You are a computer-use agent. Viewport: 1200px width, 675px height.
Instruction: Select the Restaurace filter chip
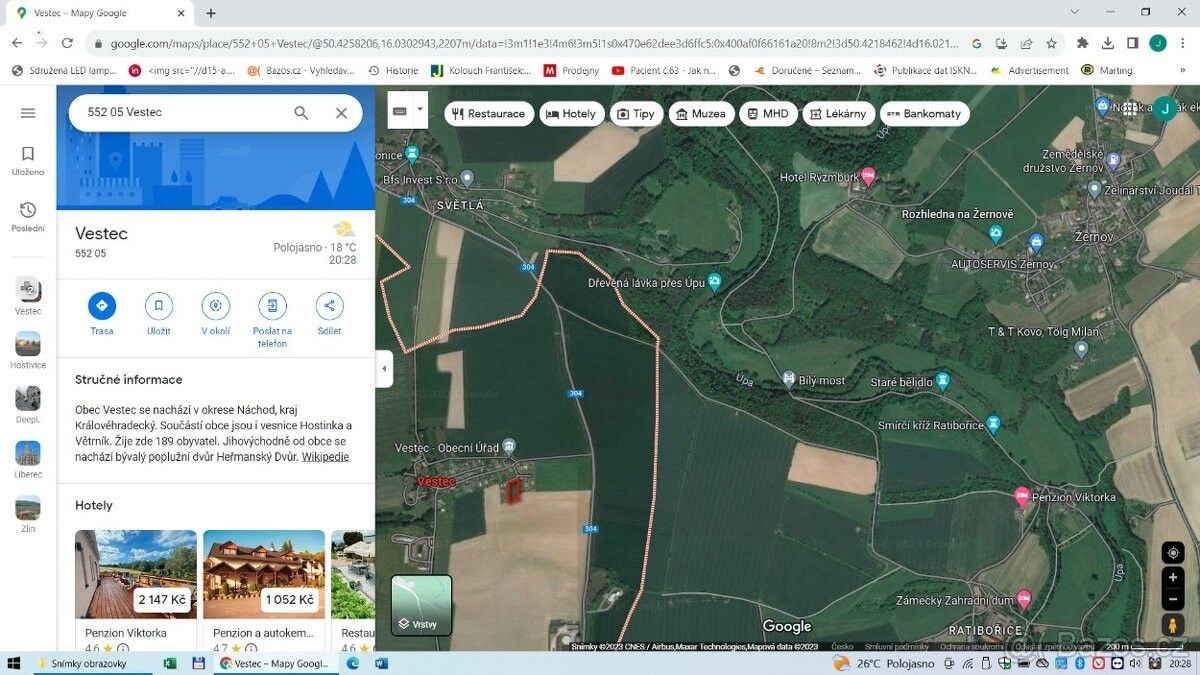tap(489, 114)
